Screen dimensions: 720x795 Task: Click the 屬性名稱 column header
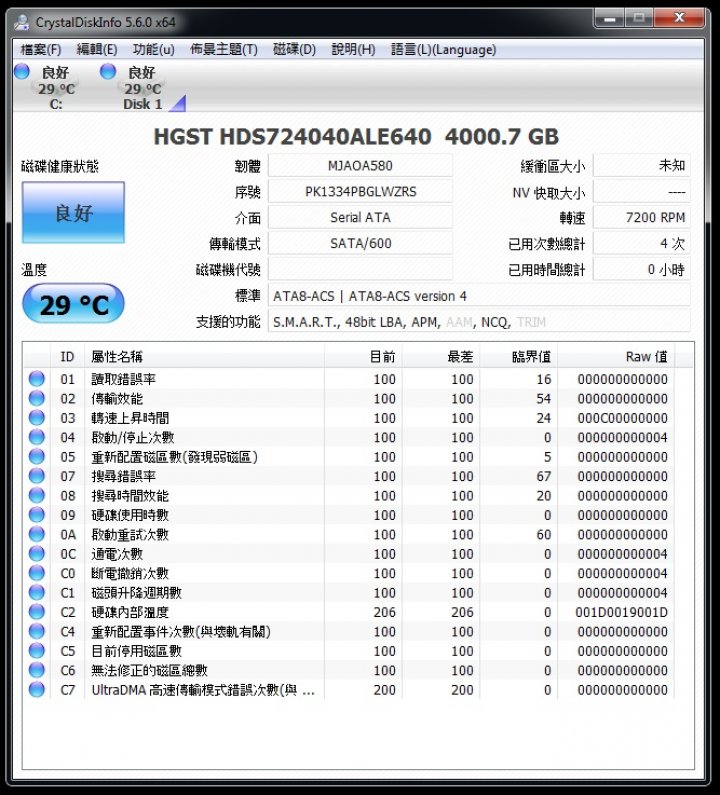click(x=204, y=356)
